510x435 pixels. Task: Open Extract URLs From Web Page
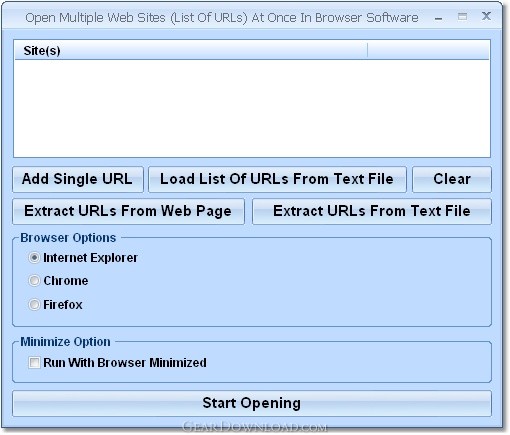[x=128, y=211]
